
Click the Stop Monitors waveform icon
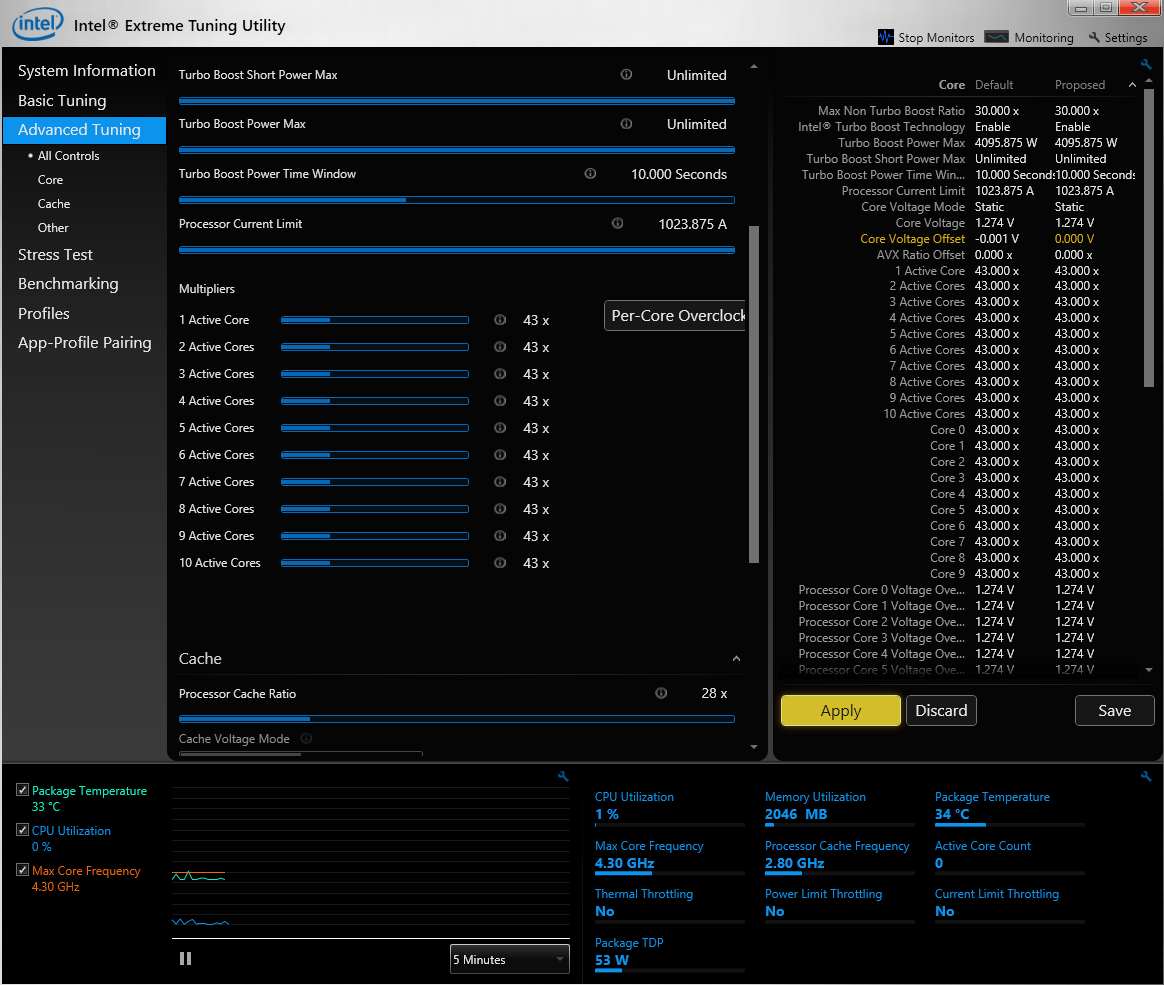[x=885, y=37]
